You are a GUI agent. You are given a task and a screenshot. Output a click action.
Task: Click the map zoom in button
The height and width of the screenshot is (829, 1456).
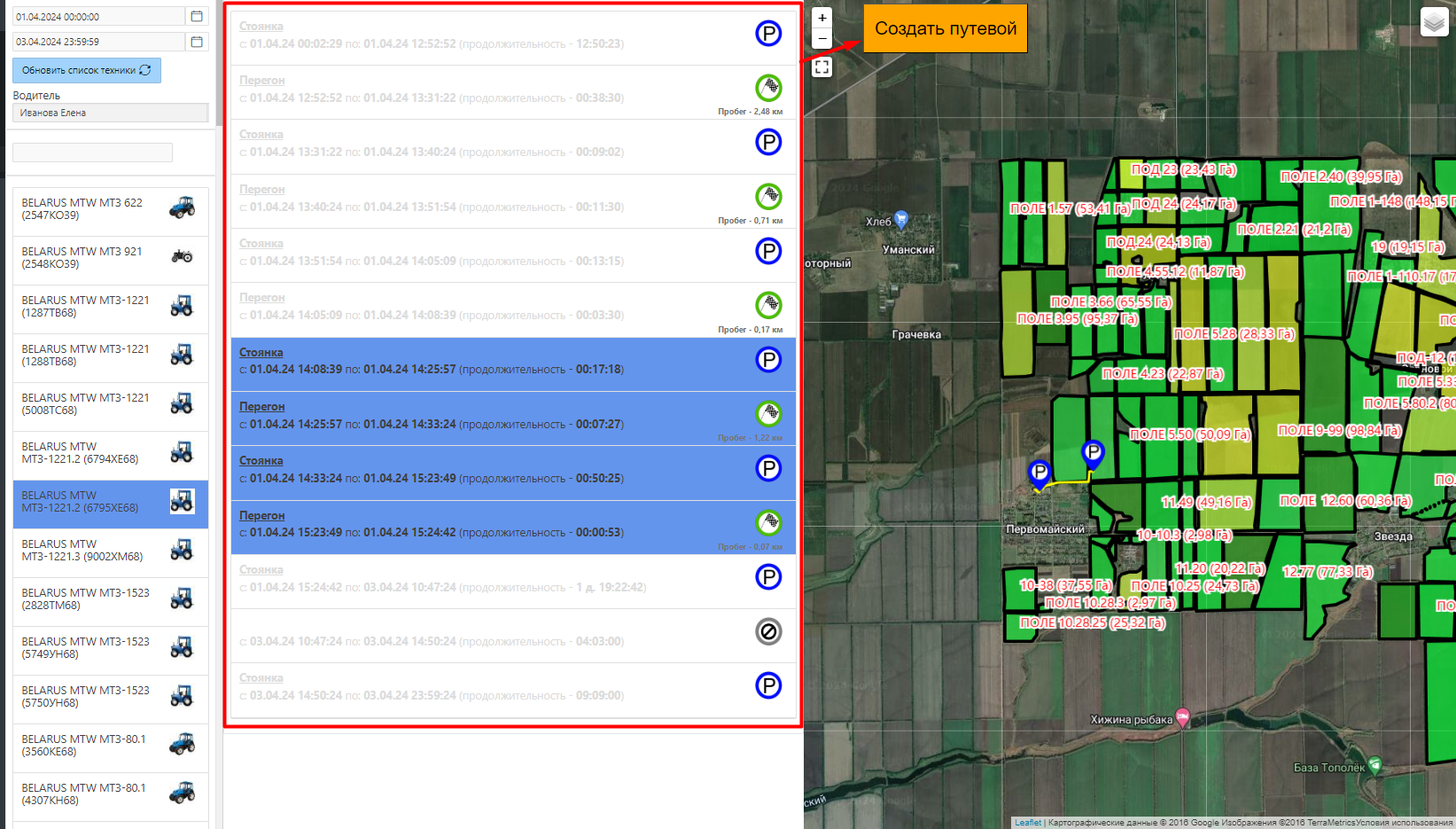click(822, 18)
